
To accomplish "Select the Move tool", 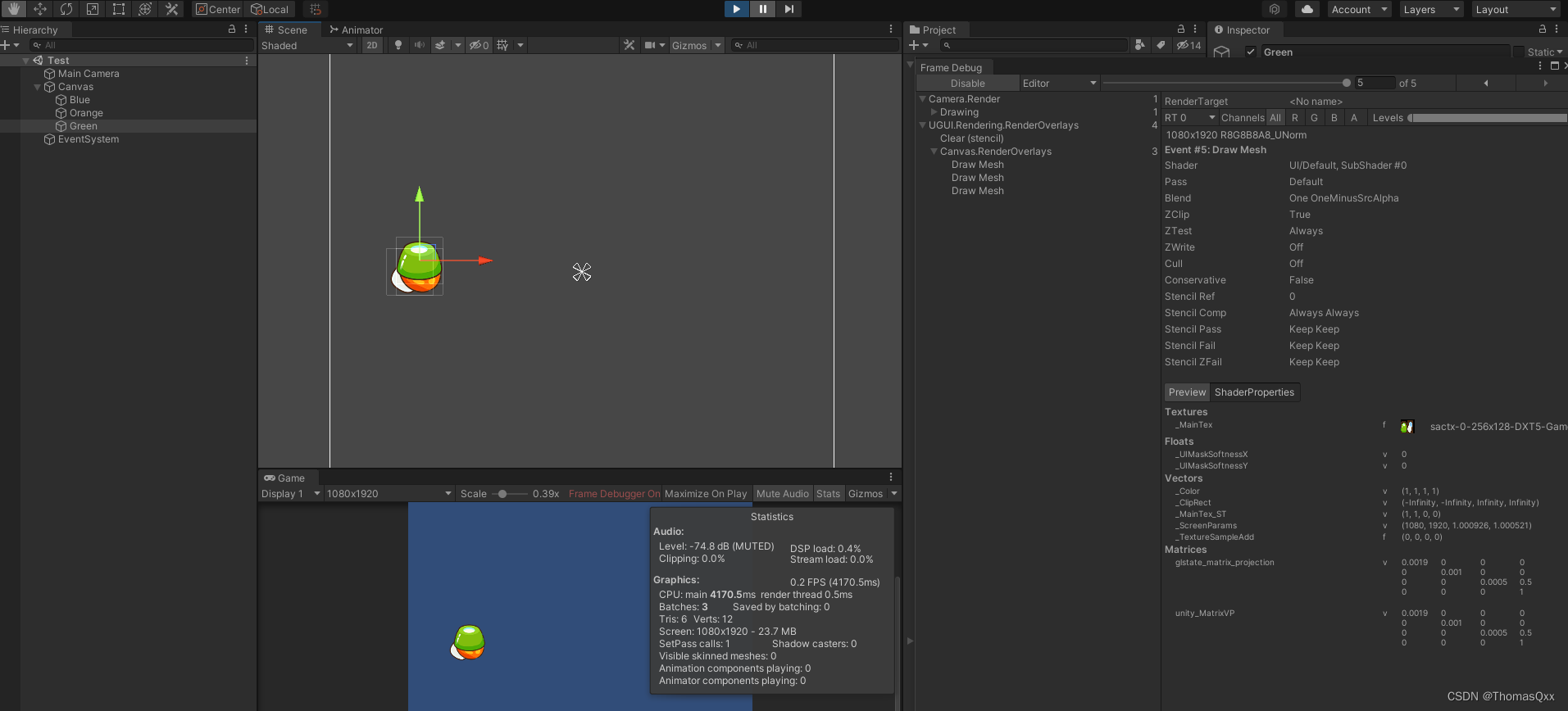I will (40, 9).
